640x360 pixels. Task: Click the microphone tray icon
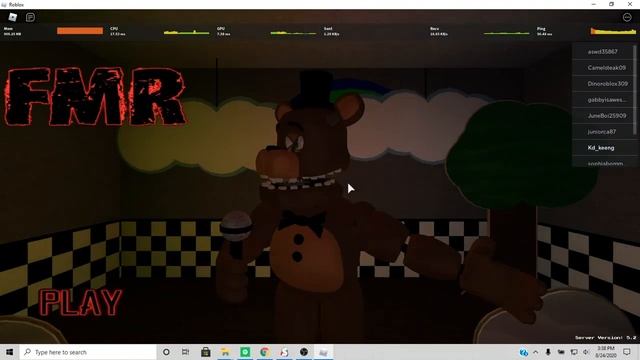pos(548,352)
